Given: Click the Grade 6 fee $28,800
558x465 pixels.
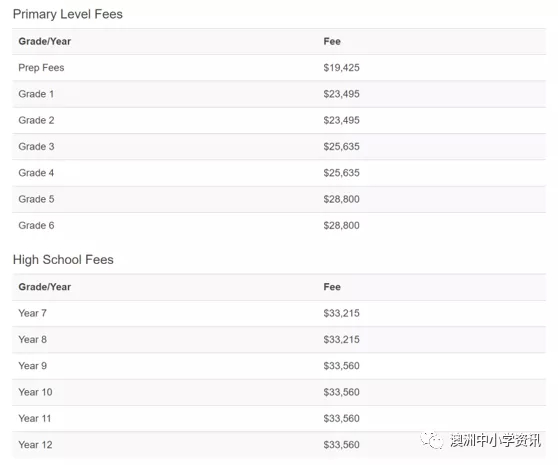Looking at the screenshot, I should pyautogui.click(x=341, y=226).
